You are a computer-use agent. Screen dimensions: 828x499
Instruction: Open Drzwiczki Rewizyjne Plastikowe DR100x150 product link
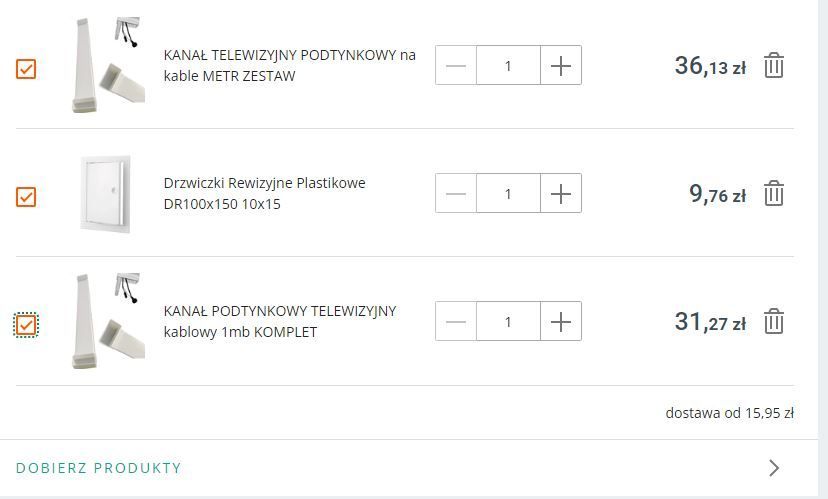coord(265,193)
